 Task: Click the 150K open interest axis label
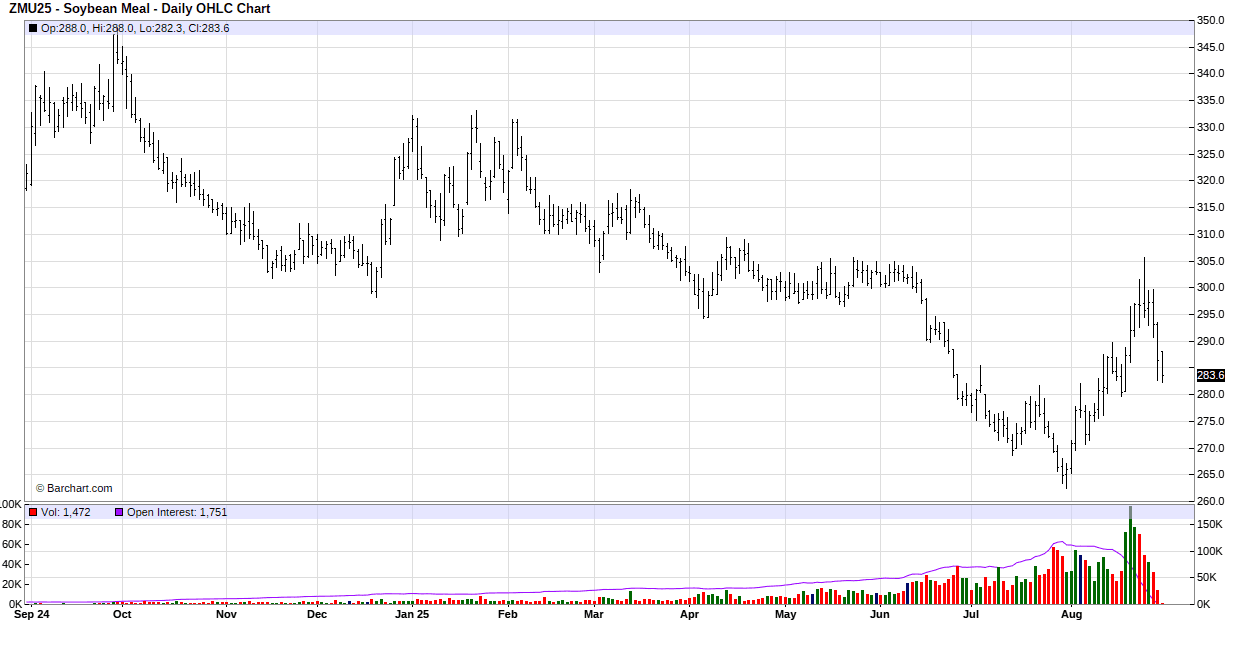click(1211, 524)
